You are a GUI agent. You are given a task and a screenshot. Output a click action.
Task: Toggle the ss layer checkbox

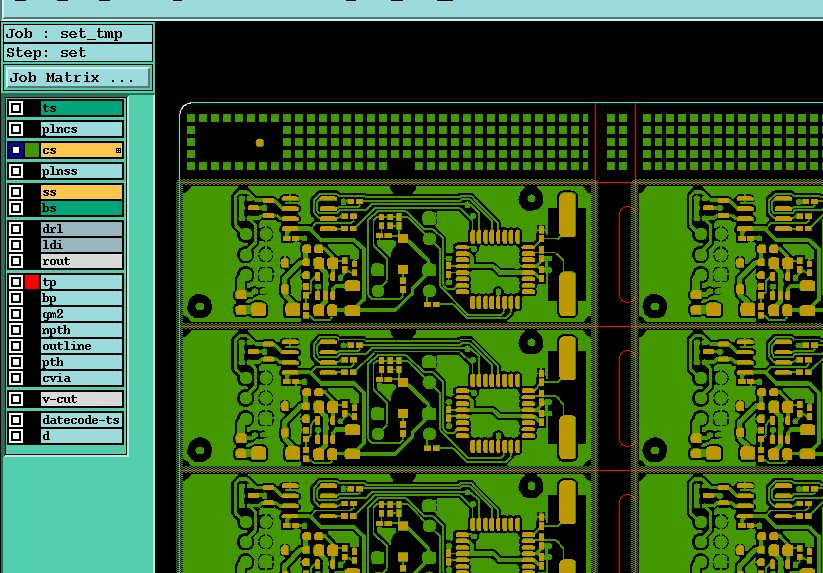16,192
